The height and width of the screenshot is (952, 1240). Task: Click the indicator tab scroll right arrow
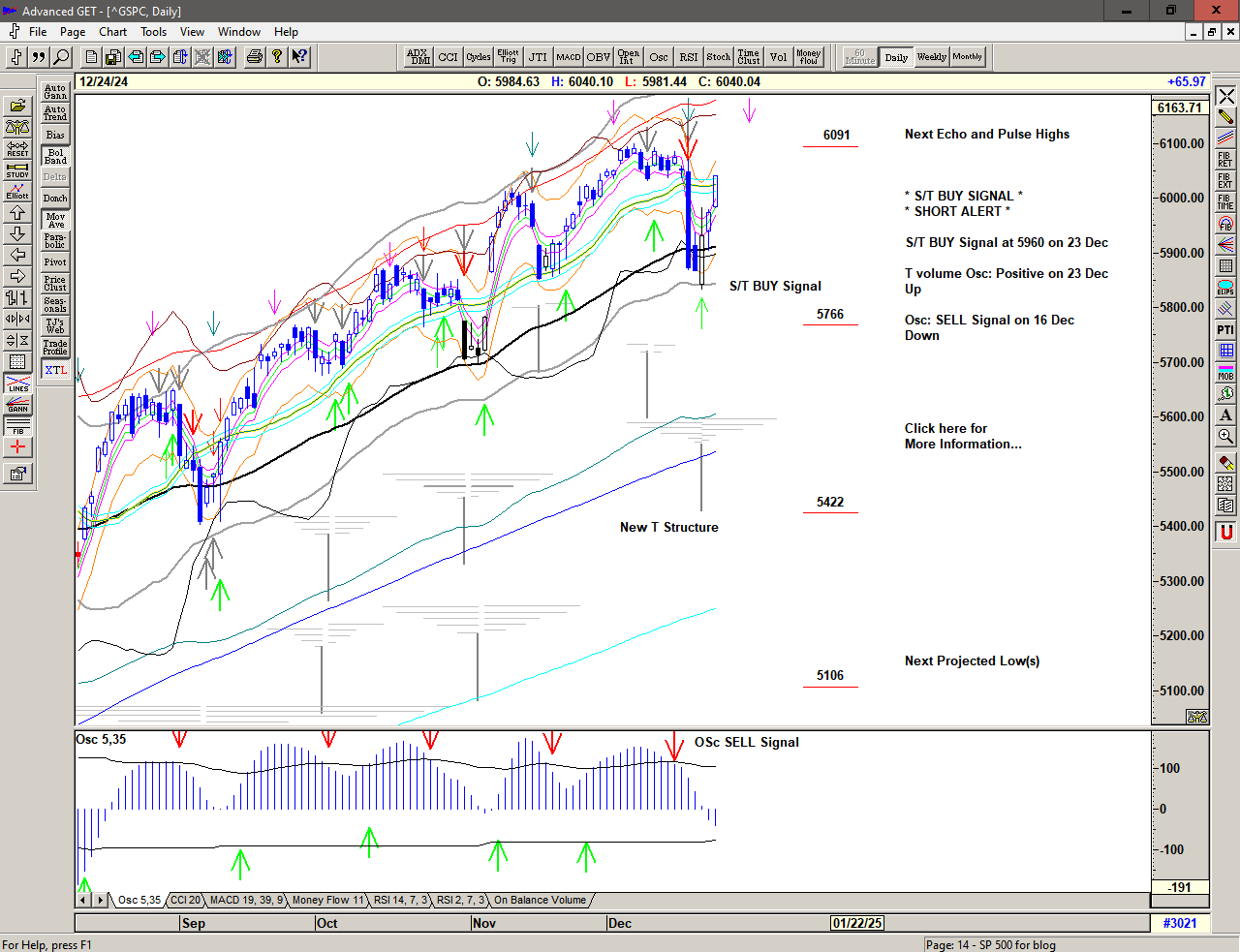click(x=100, y=900)
